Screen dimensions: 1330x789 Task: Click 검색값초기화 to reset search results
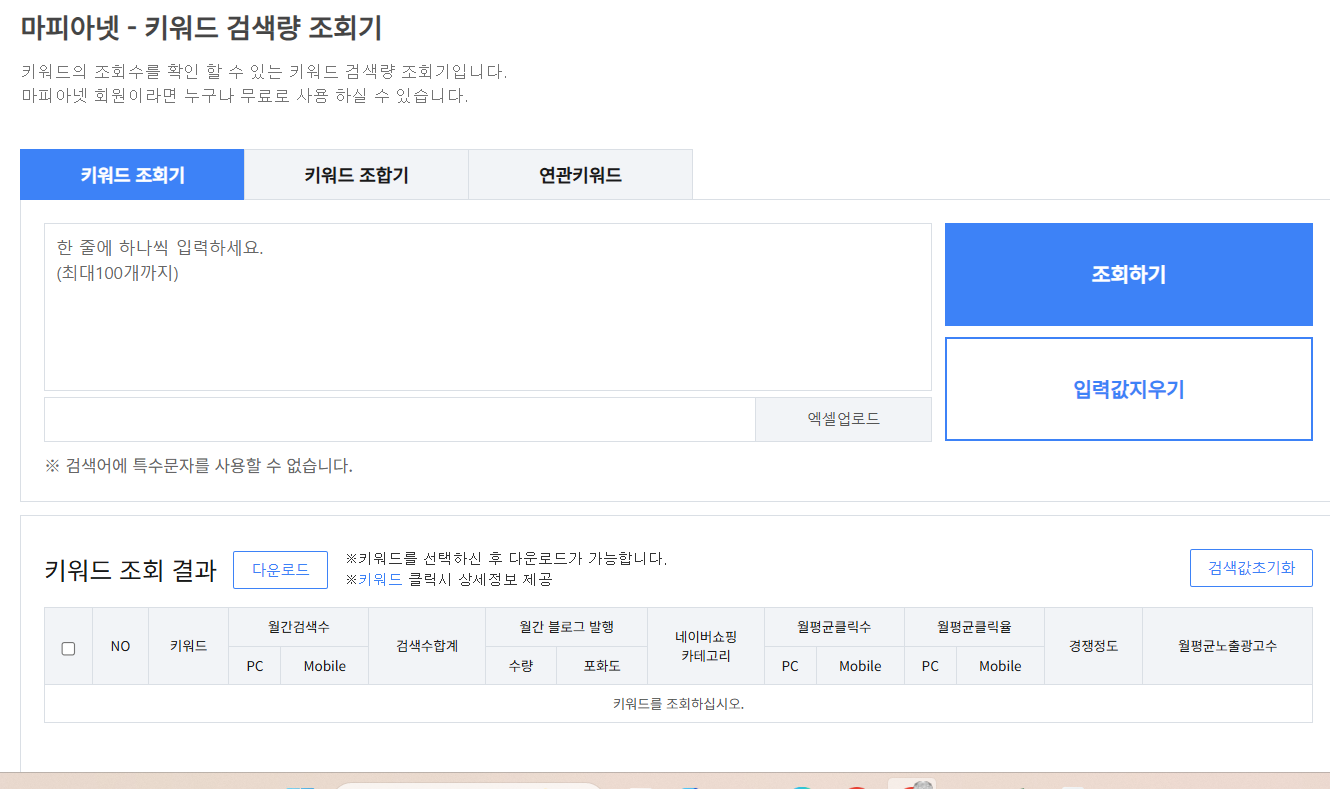point(1251,567)
